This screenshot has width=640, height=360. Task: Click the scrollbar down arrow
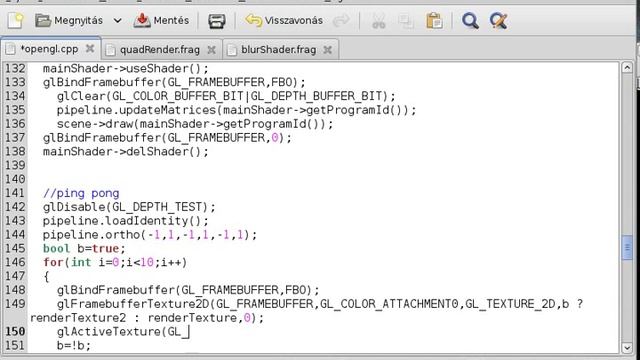click(627, 347)
